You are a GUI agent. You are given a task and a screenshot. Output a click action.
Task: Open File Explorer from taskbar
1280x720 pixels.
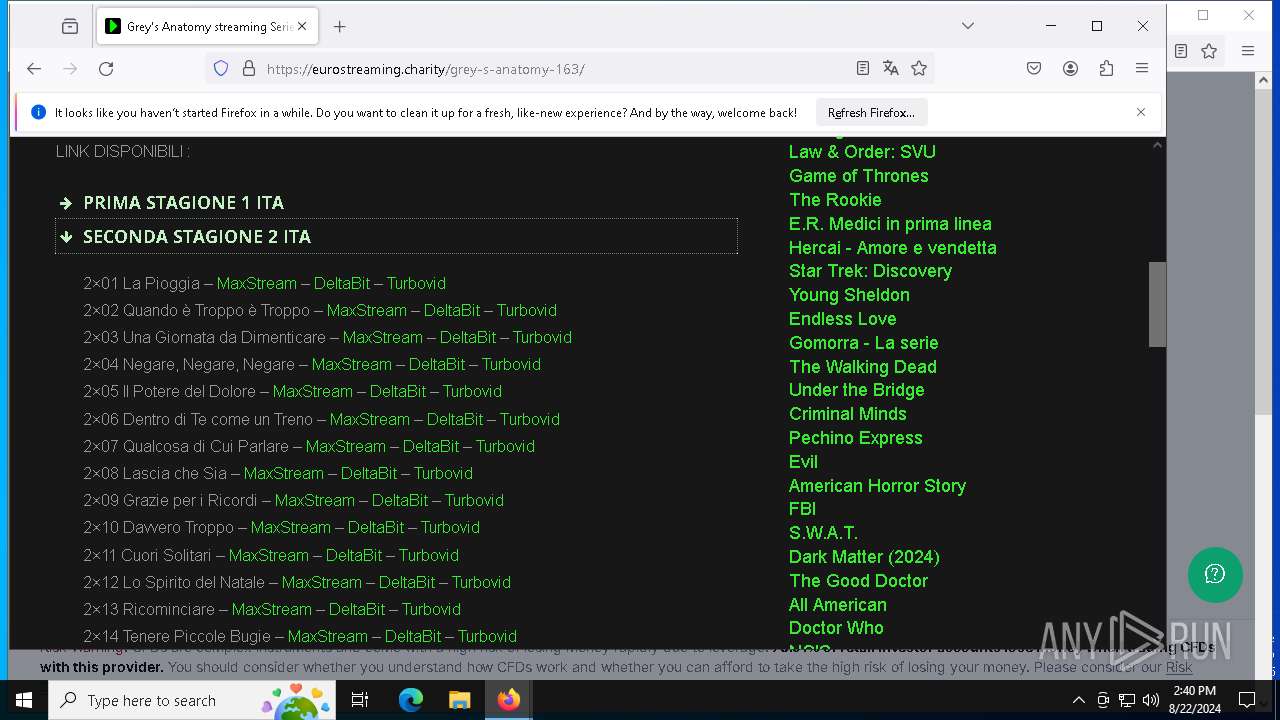click(x=459, y=700)
